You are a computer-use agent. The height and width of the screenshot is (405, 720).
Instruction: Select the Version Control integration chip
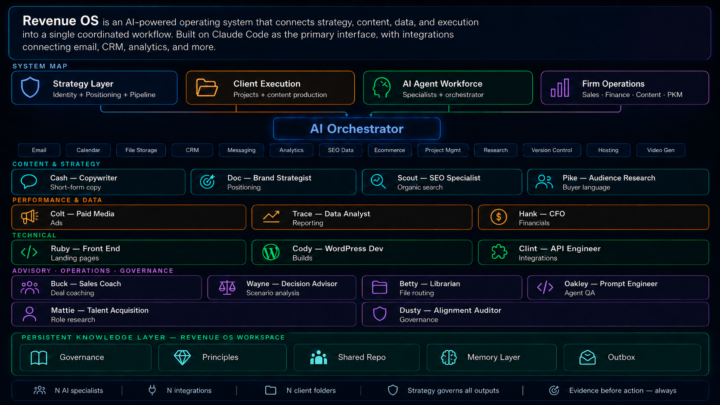click(551, 150)
